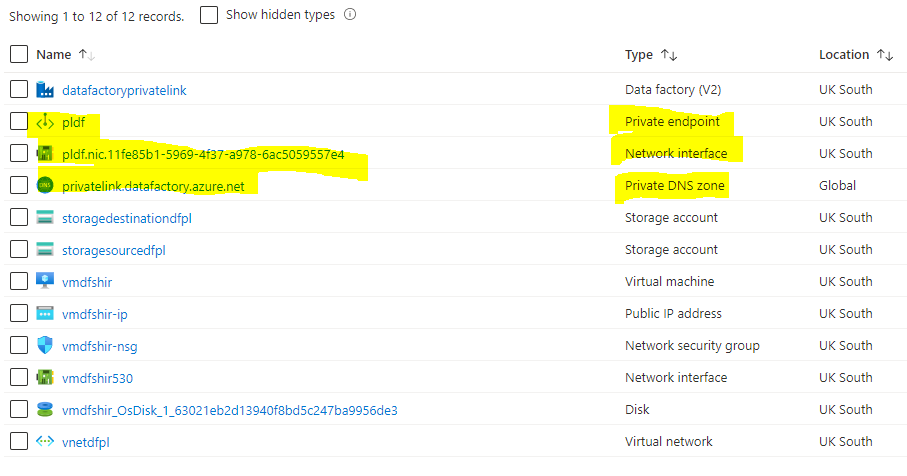The image size is (907, 476).
Task: Click the 'Public IP address' type cell
Action: click(673, 313)
